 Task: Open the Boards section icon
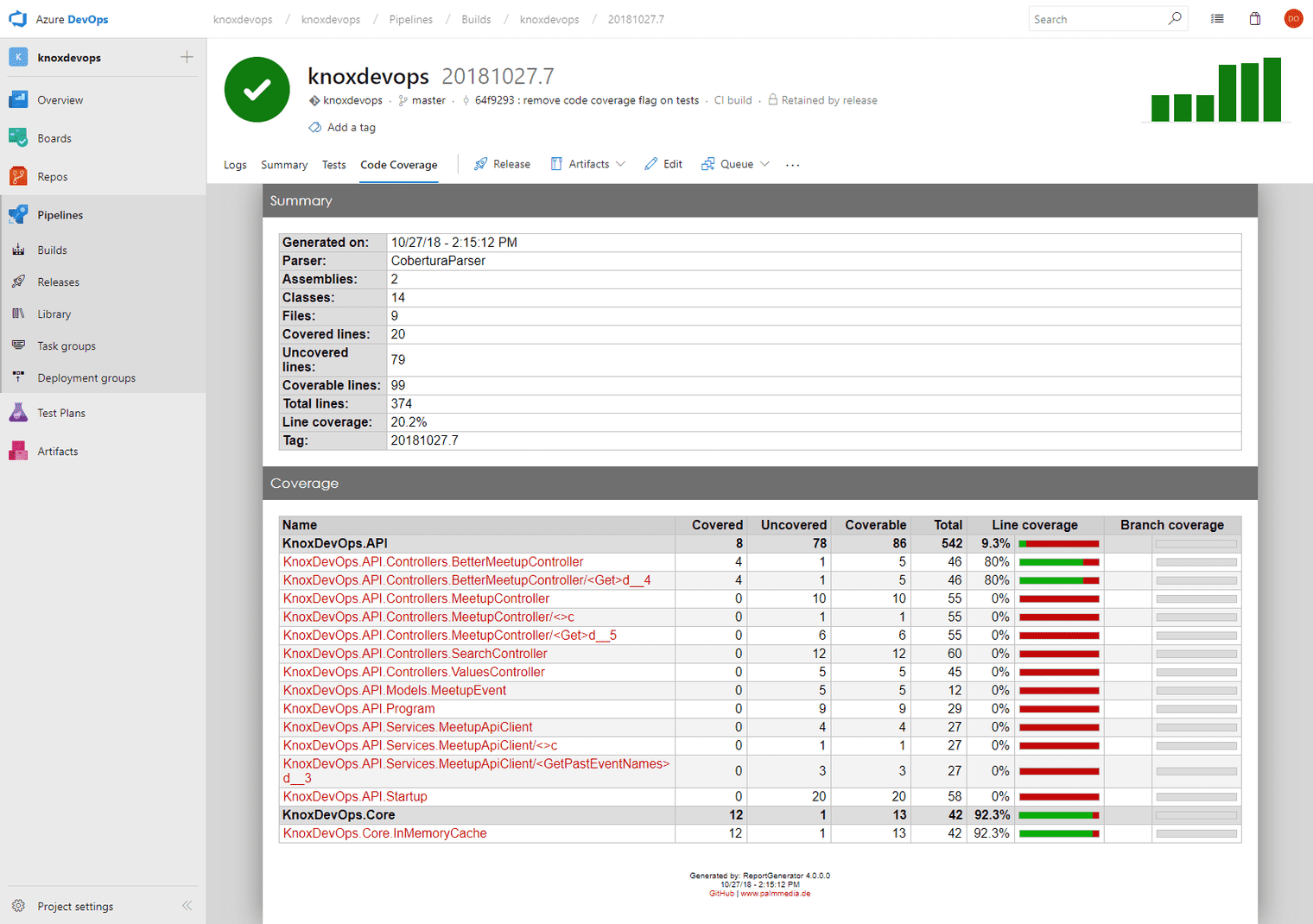pos(18,137)
